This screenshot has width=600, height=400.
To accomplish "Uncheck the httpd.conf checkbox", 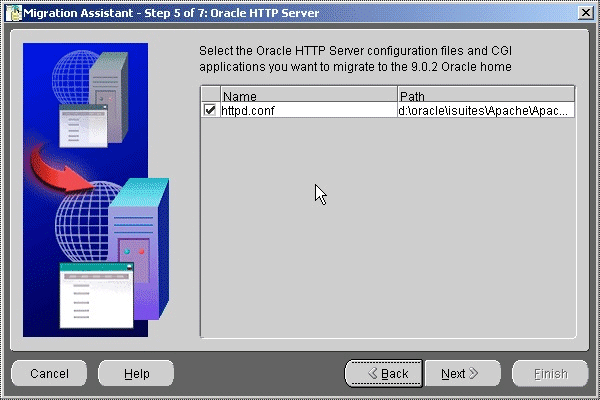I will [x=210, y=110].
